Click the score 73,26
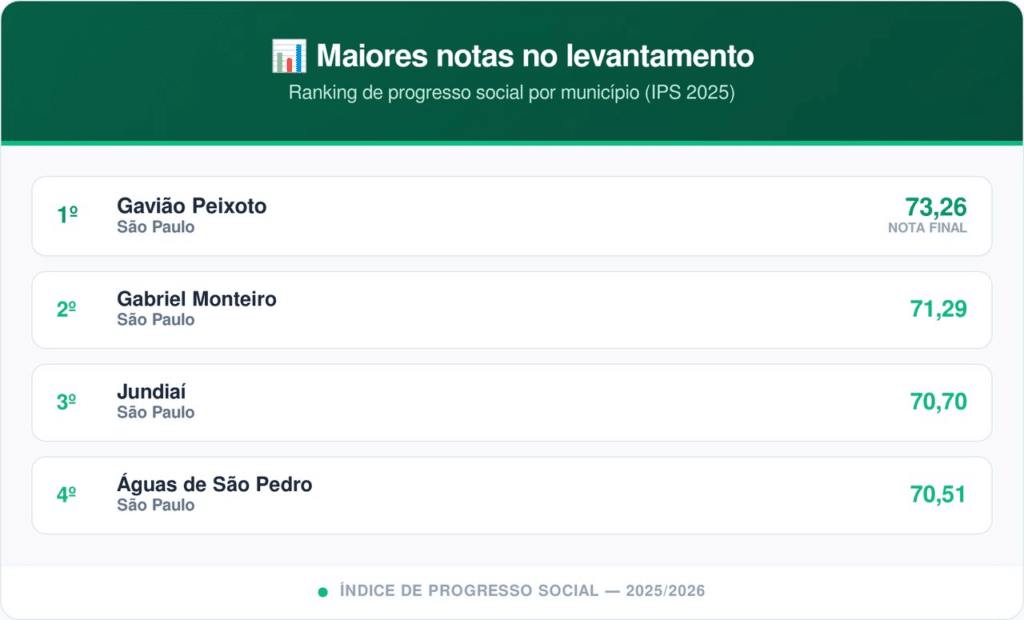This screenshot has width=1024, height=620. pos(936,207)
